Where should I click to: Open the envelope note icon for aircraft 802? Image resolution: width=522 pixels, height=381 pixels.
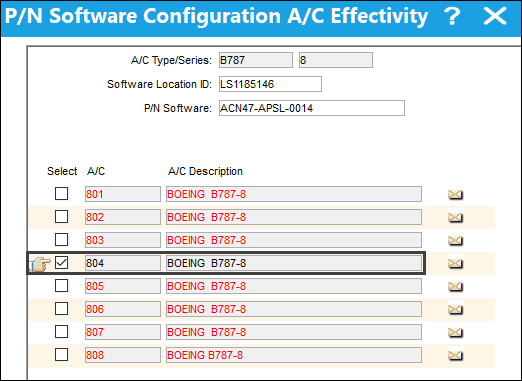click(x=455, y=217)
